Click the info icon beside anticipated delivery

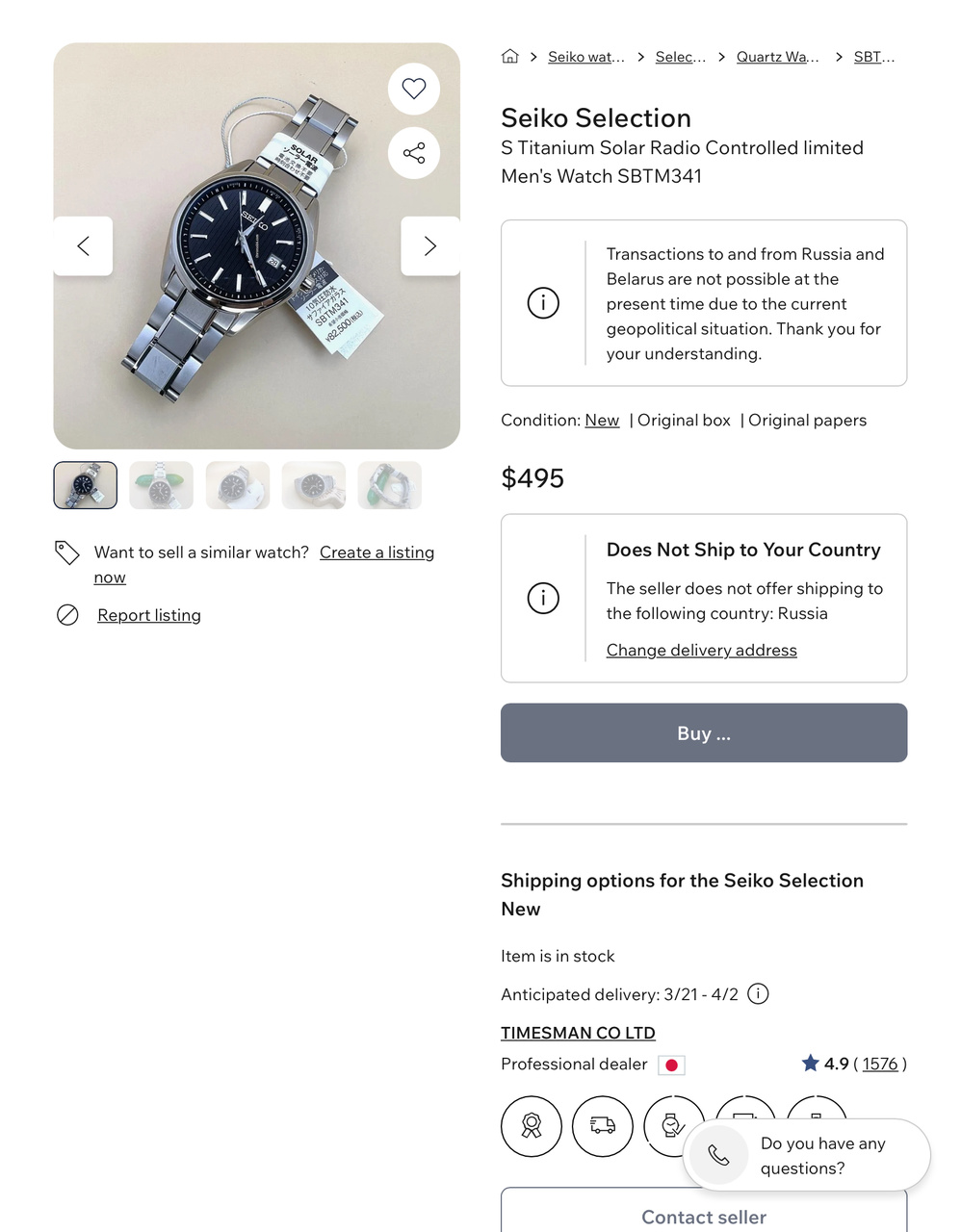click(x=759, y=994)
